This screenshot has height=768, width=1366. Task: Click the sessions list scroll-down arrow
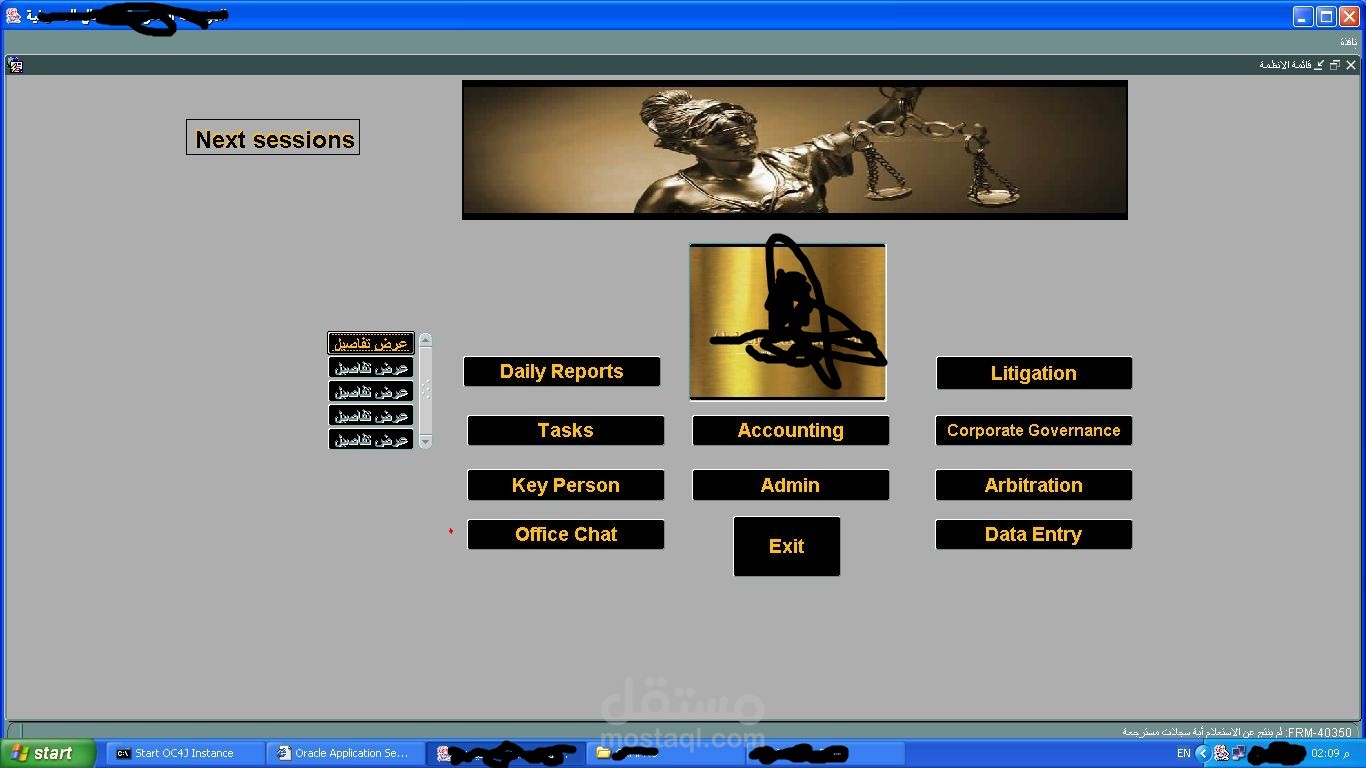pos(425,441)
